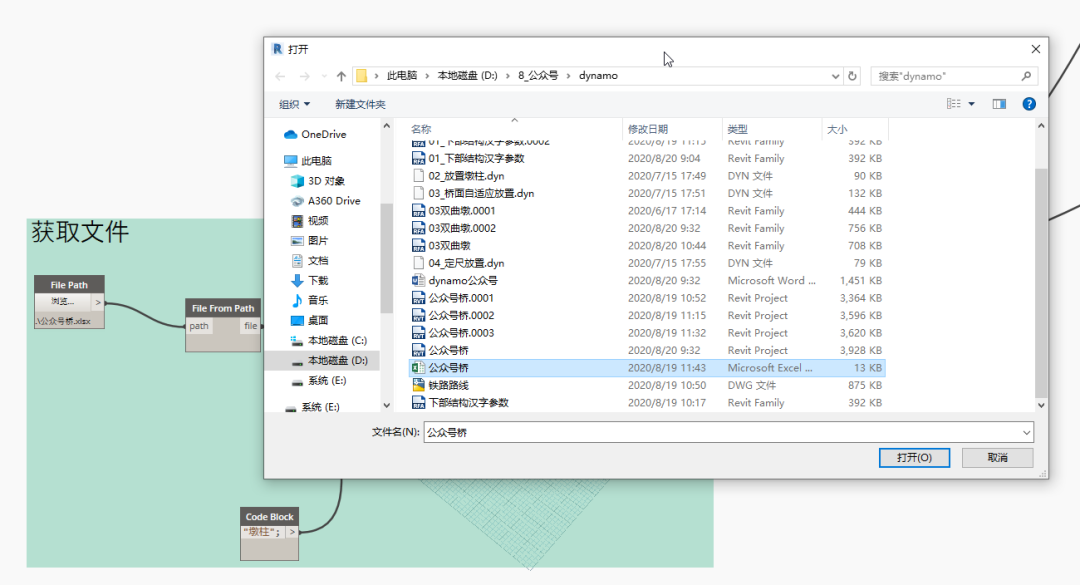Image resolution: width=1080 pixels, height=585 pixels.
Task: Toggle the preview pane icon
Action: tap(999, 104)
